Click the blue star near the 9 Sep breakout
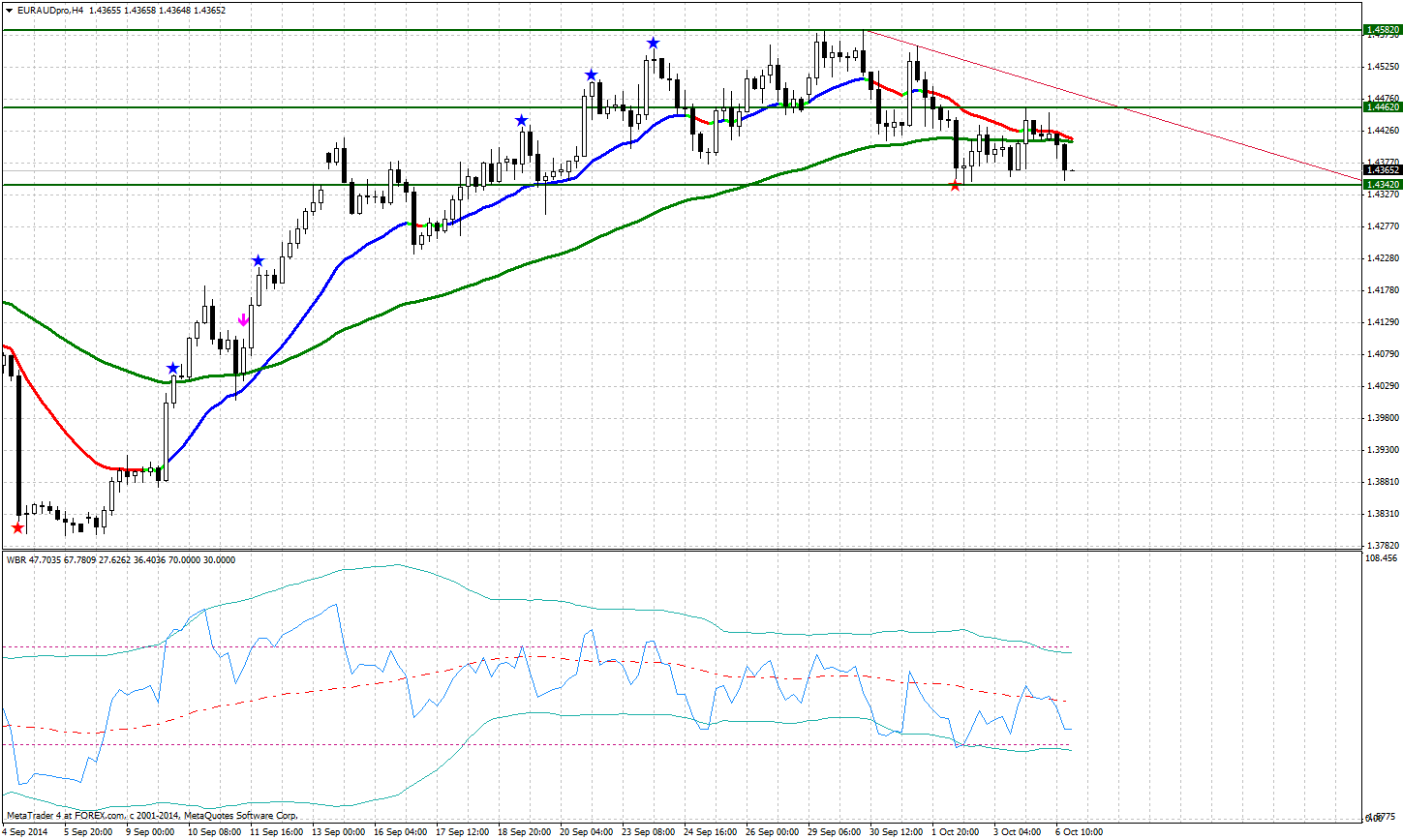Viewport: 1403px width, 840px height. tap(171, 366)
